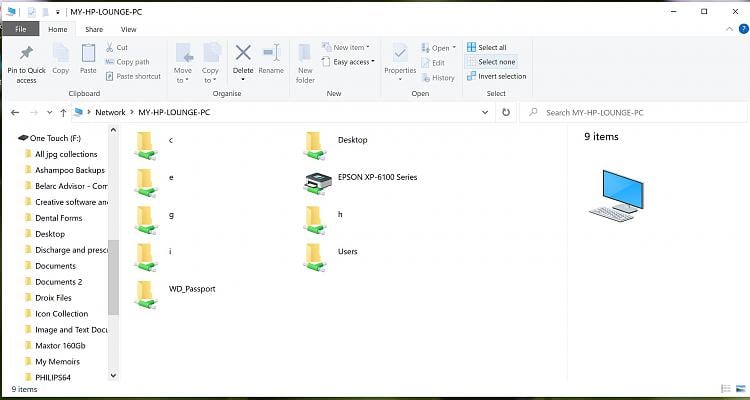Open the recent locations dropdown arrow

(x=49, y=112)
